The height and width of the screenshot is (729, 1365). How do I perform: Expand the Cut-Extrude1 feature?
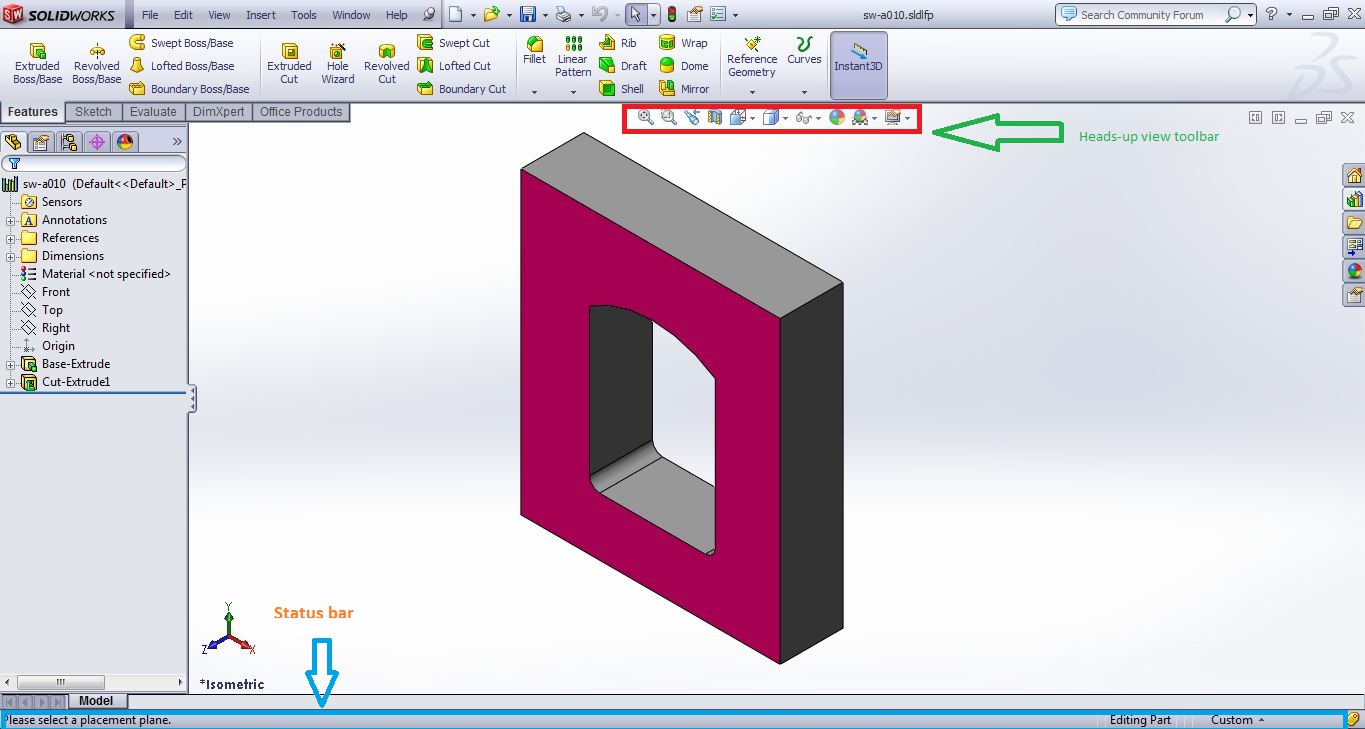(8, 381)
